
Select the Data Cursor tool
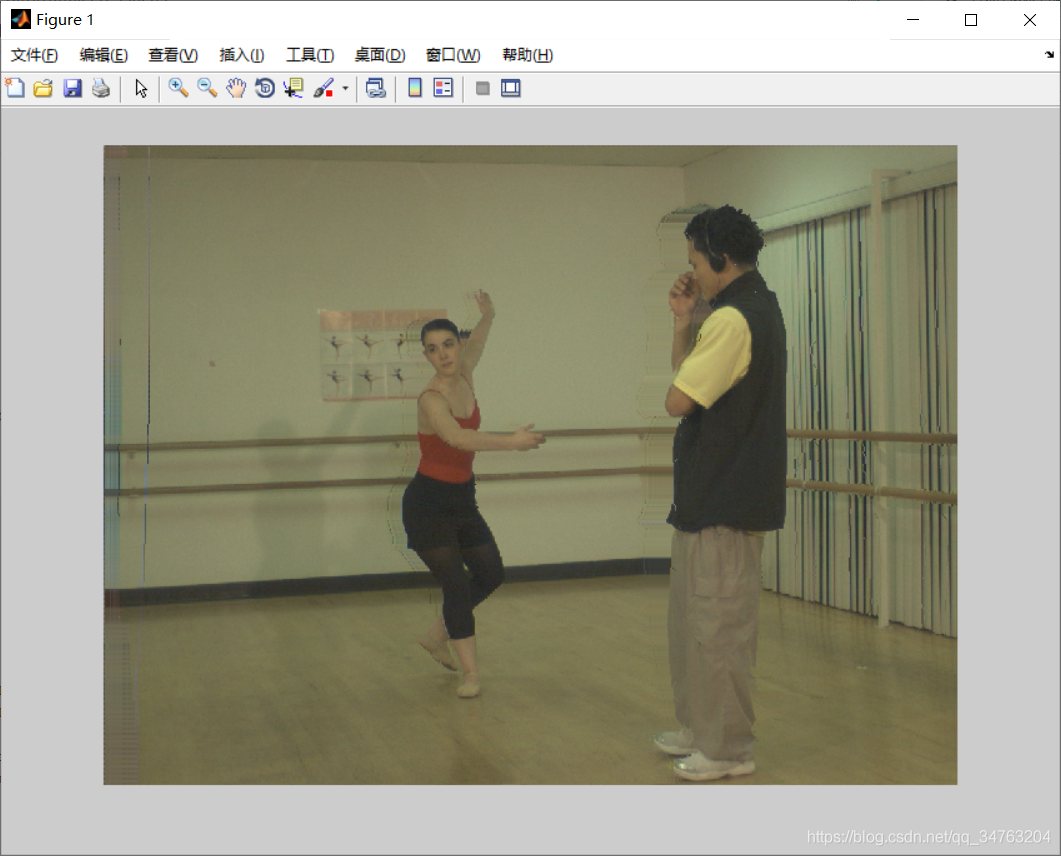point(294,88)
